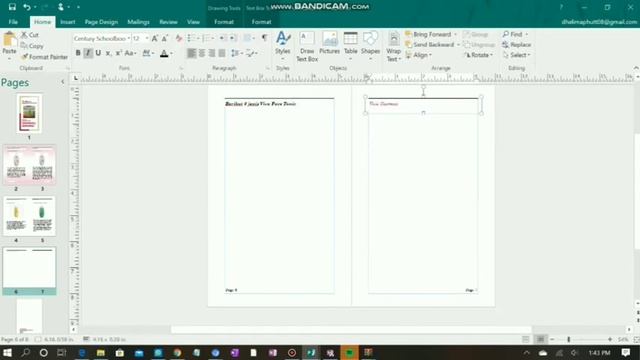Toggle Underline formatting
640x360 pixels.
98,53
